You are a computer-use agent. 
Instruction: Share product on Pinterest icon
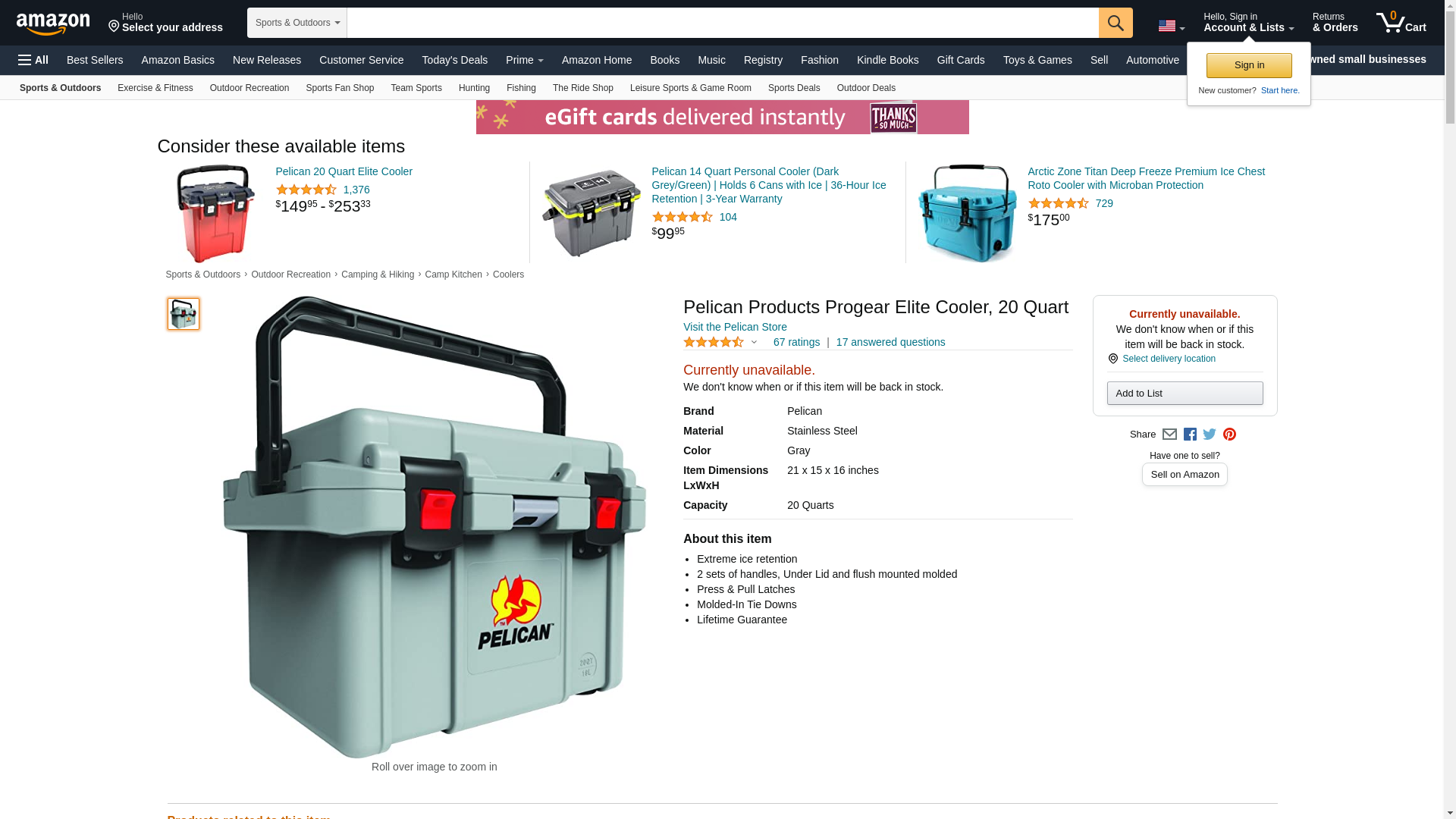coord(1229,435)
